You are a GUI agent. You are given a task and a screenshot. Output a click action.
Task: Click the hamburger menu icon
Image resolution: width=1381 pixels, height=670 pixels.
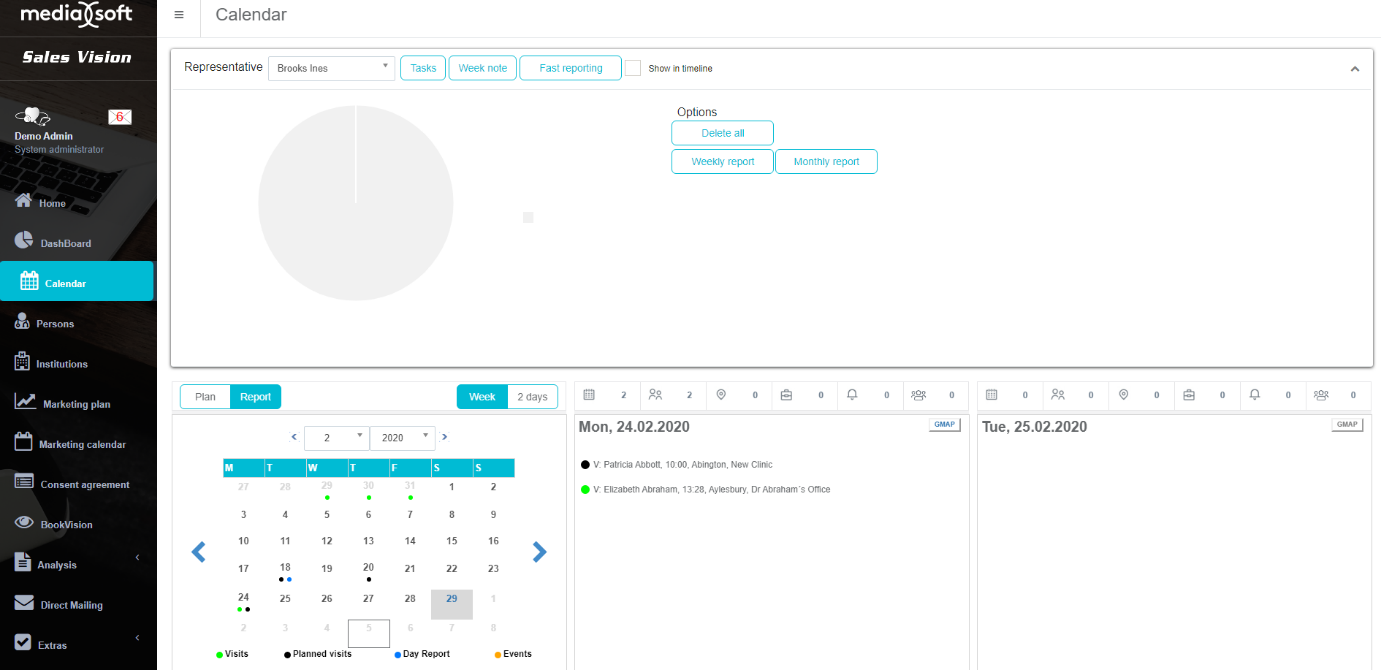179,15
